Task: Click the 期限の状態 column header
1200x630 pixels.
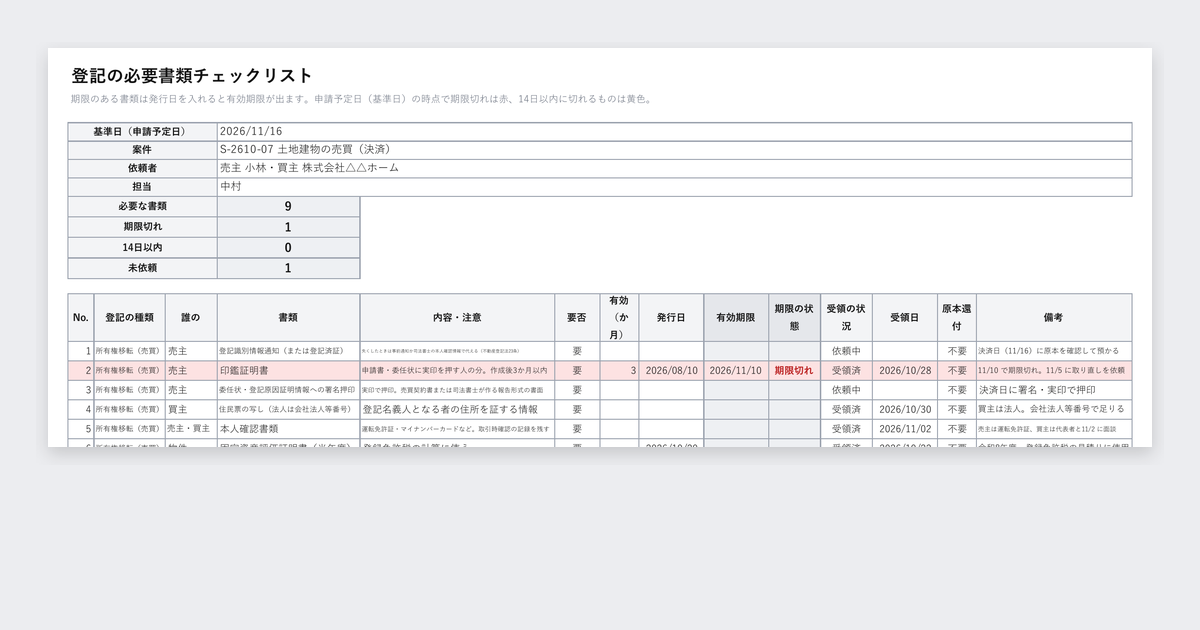Action: tap(794, 317)
